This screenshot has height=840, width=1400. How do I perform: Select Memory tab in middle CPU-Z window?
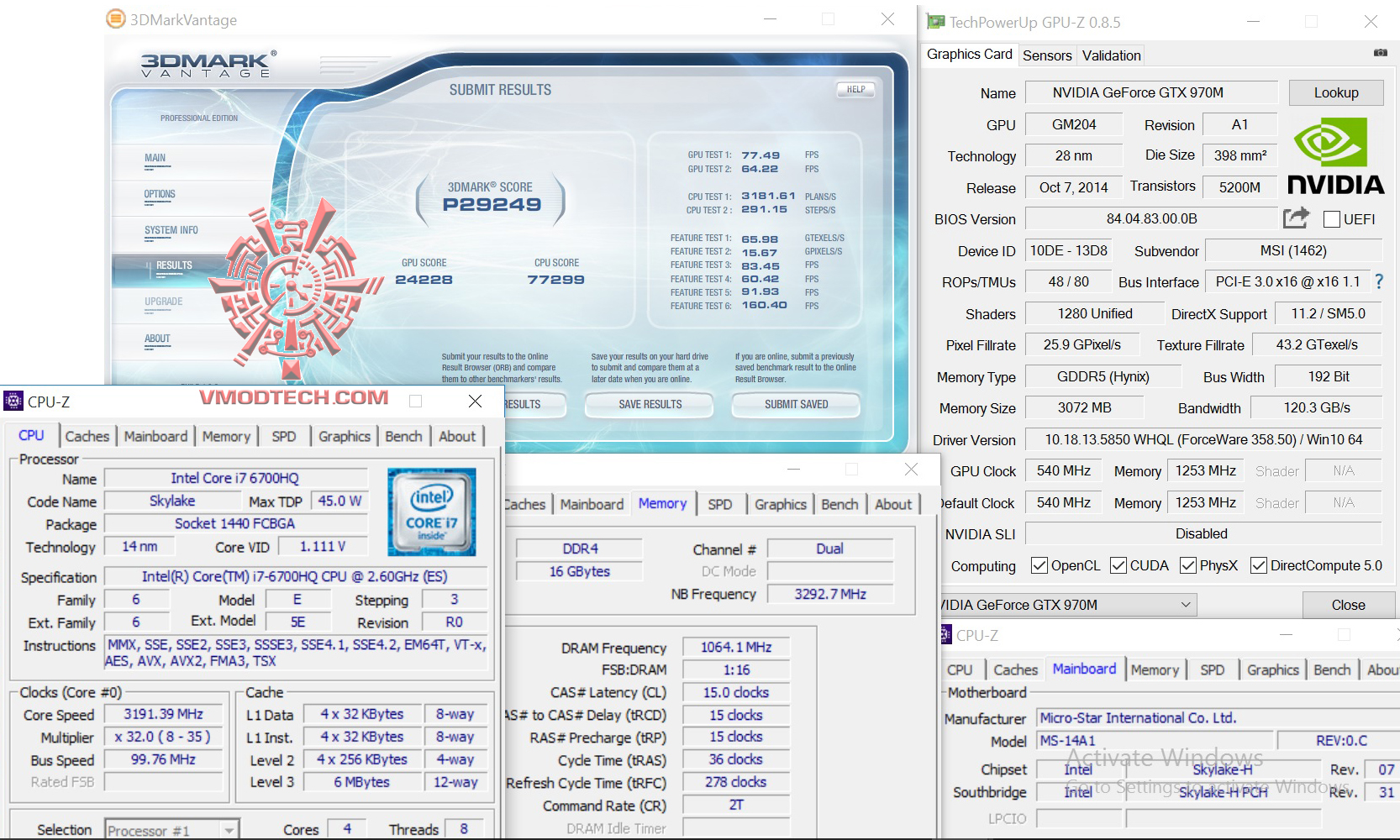click(x=662, y=503)
